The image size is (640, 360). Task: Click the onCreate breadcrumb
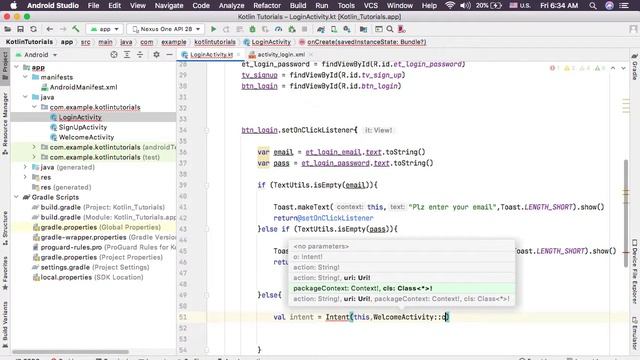(x=363, y=42)
